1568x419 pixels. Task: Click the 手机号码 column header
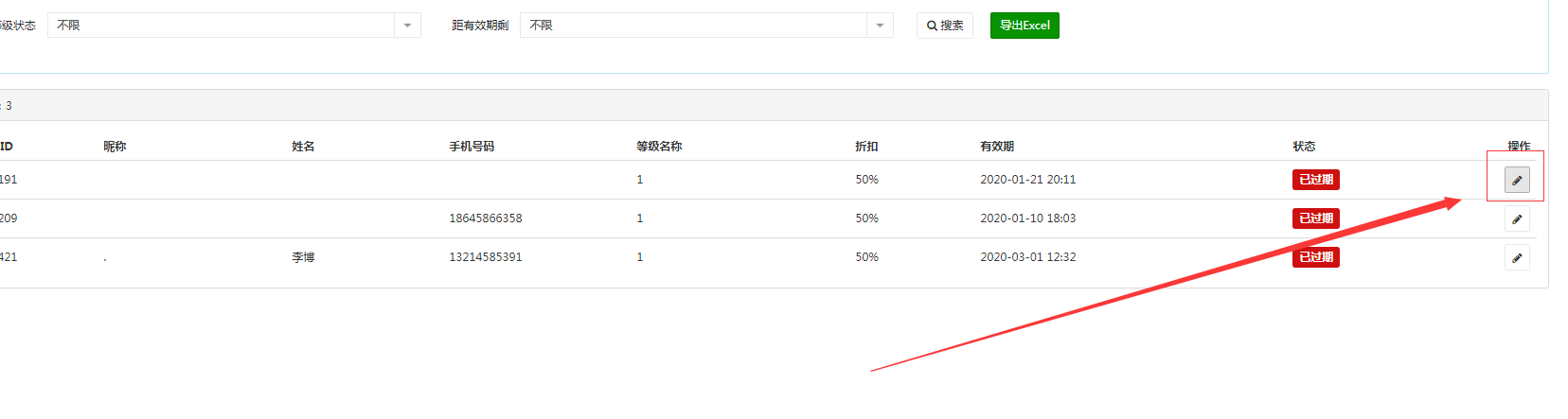click(472, 147)
